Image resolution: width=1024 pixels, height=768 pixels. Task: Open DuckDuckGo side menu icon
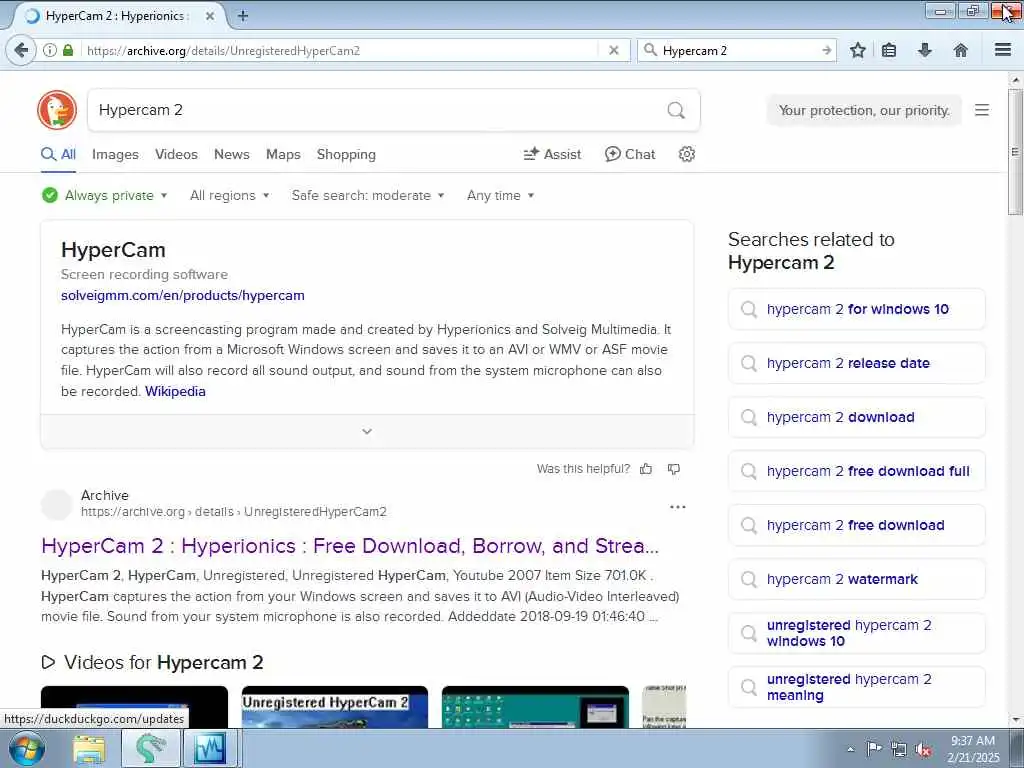[982, 110]
